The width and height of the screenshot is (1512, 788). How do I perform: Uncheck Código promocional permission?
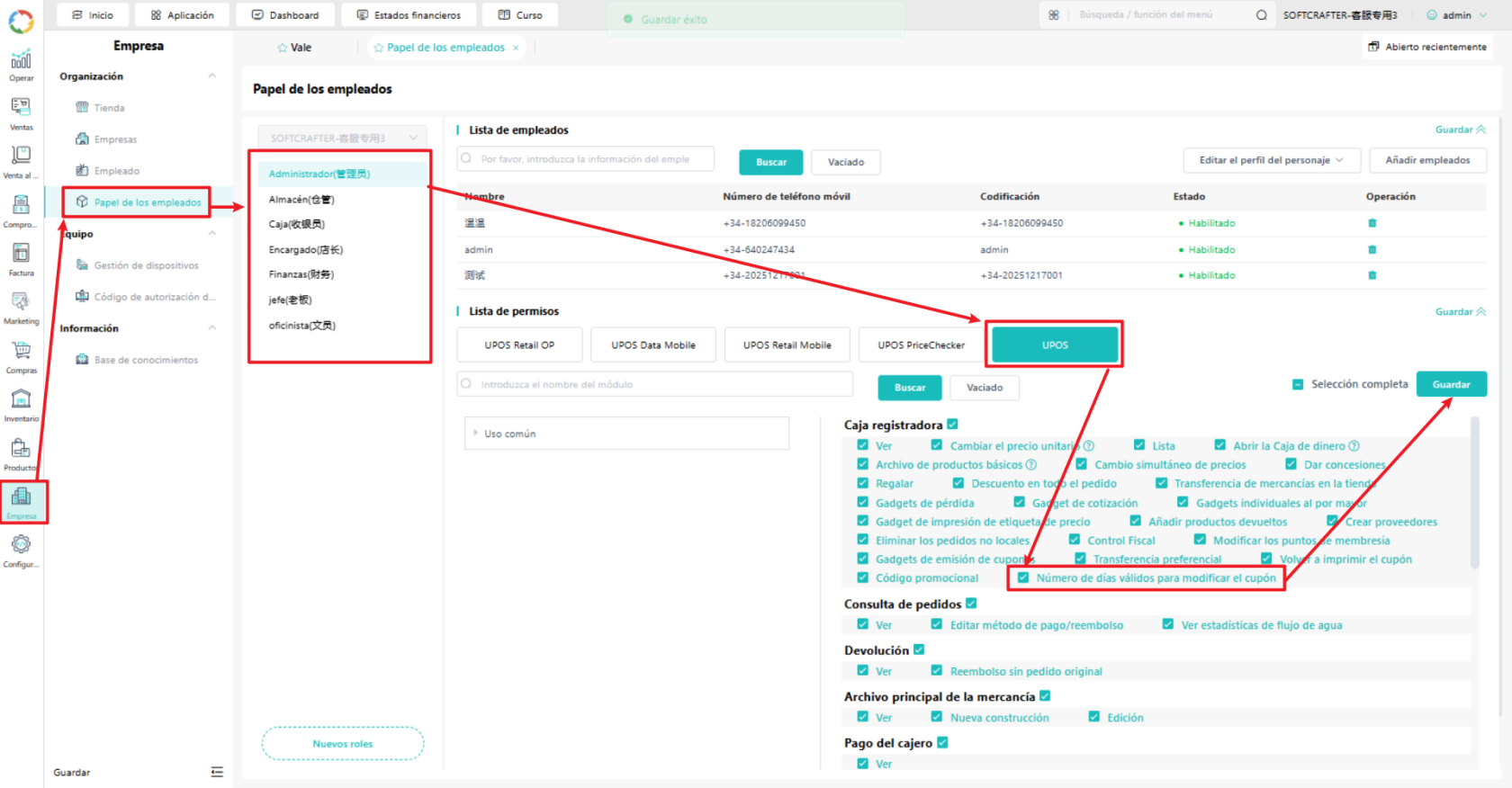pyautogui.click(x=862, y=578)
